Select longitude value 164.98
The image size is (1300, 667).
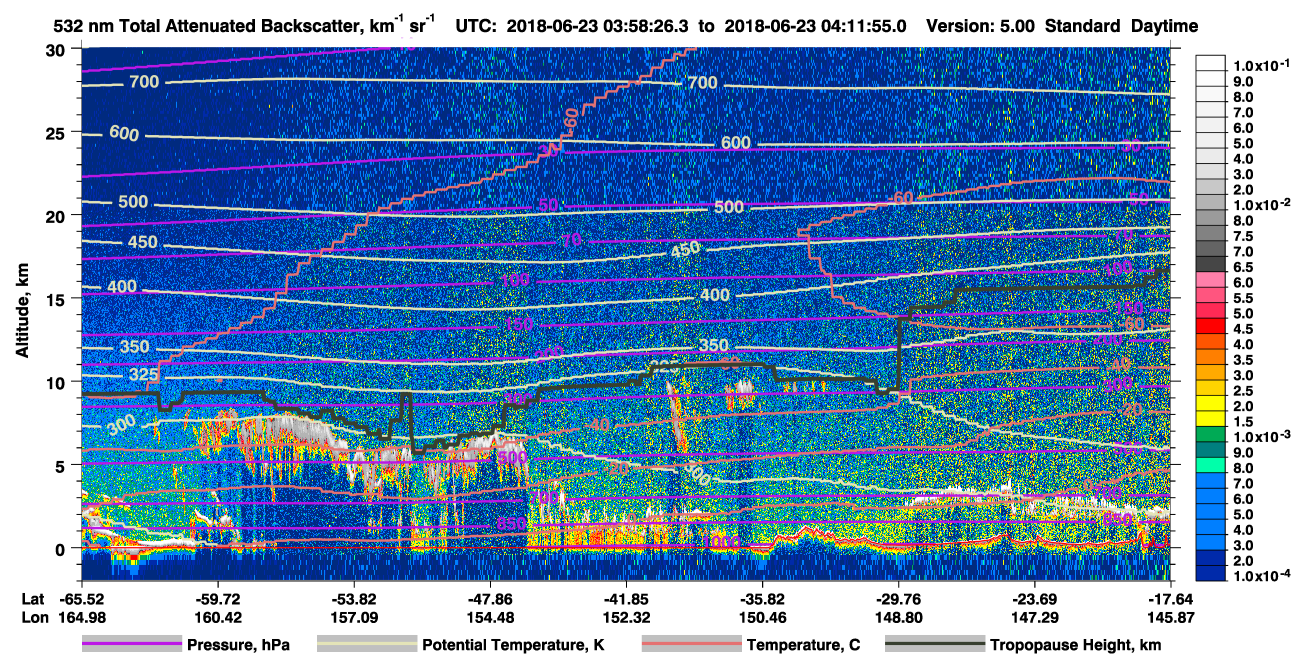81,616
